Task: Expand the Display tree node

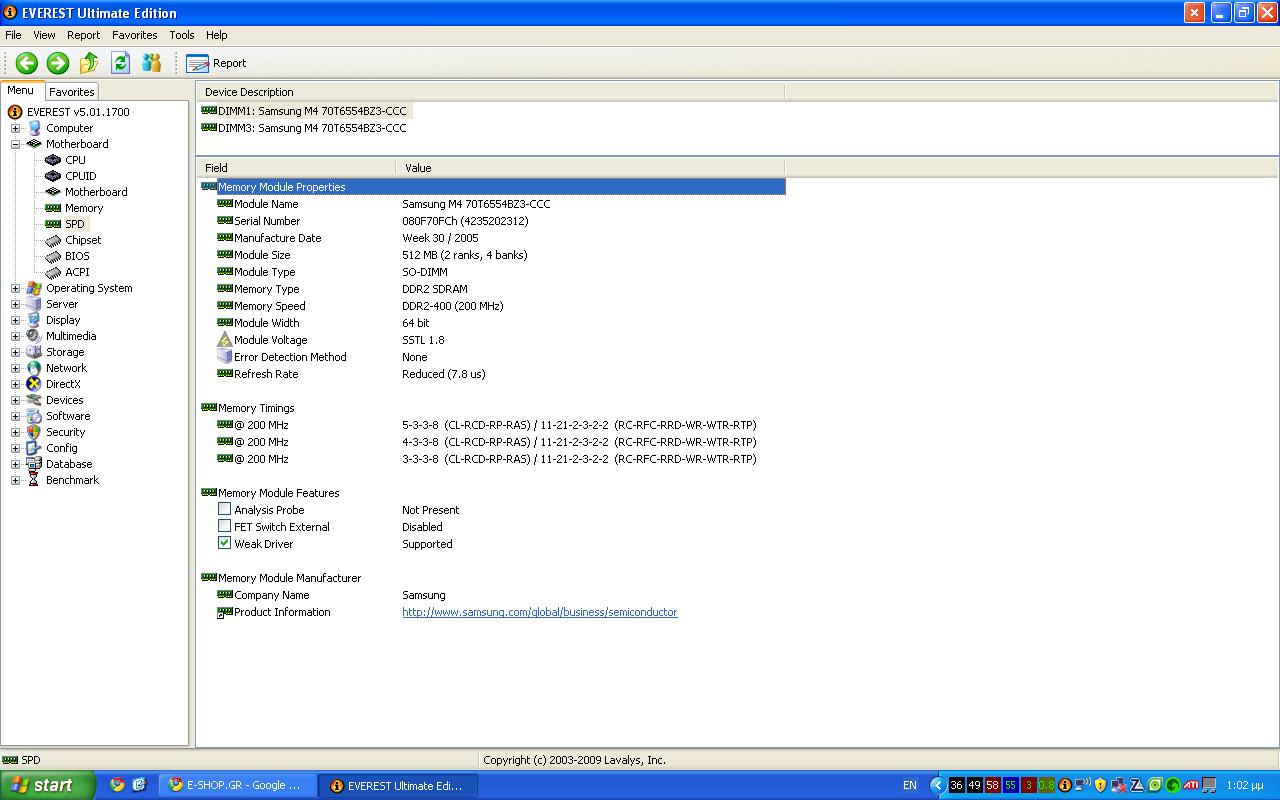Action: [15, 320]
